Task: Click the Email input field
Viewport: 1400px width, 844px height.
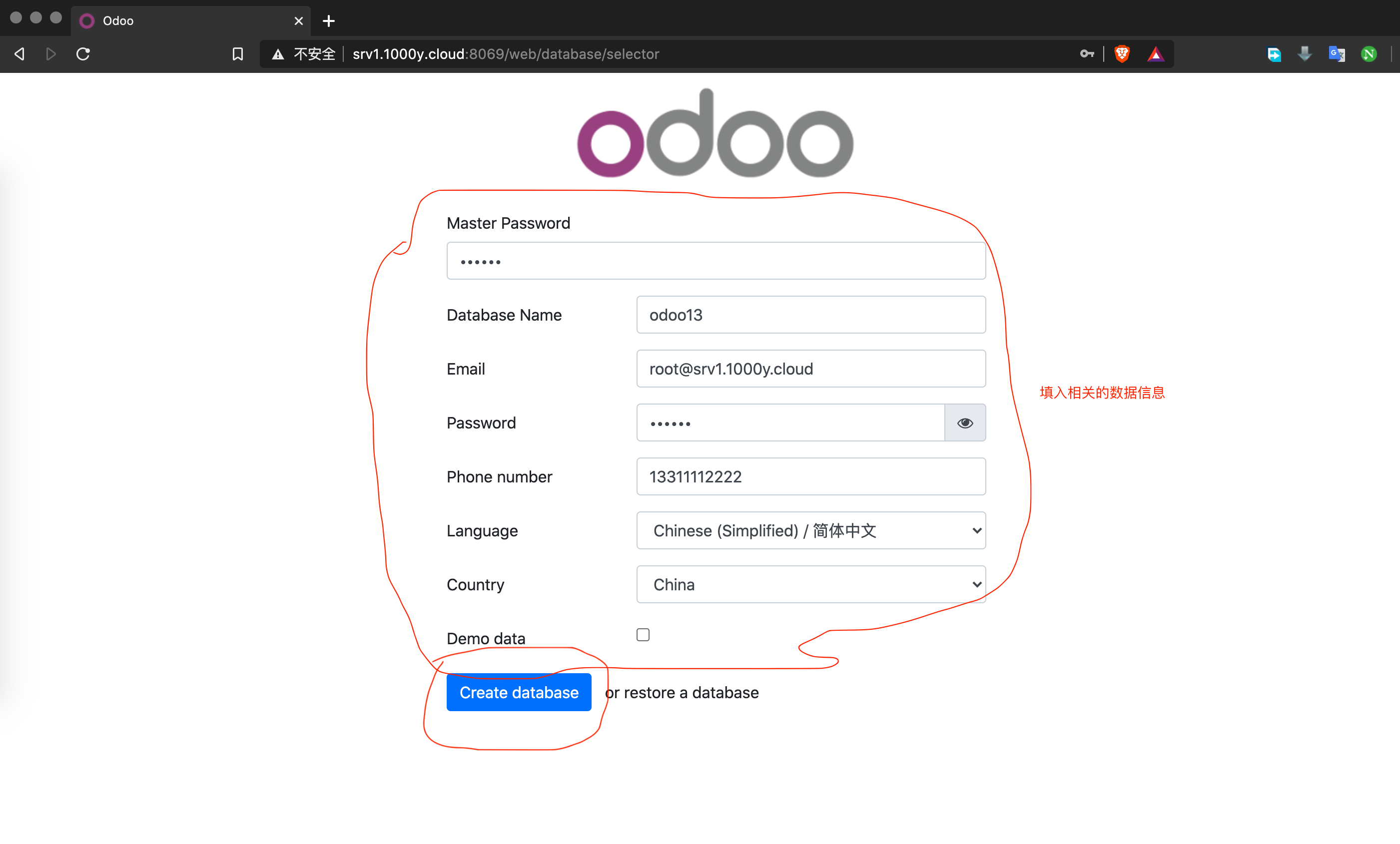Action: tap(811, 369)
